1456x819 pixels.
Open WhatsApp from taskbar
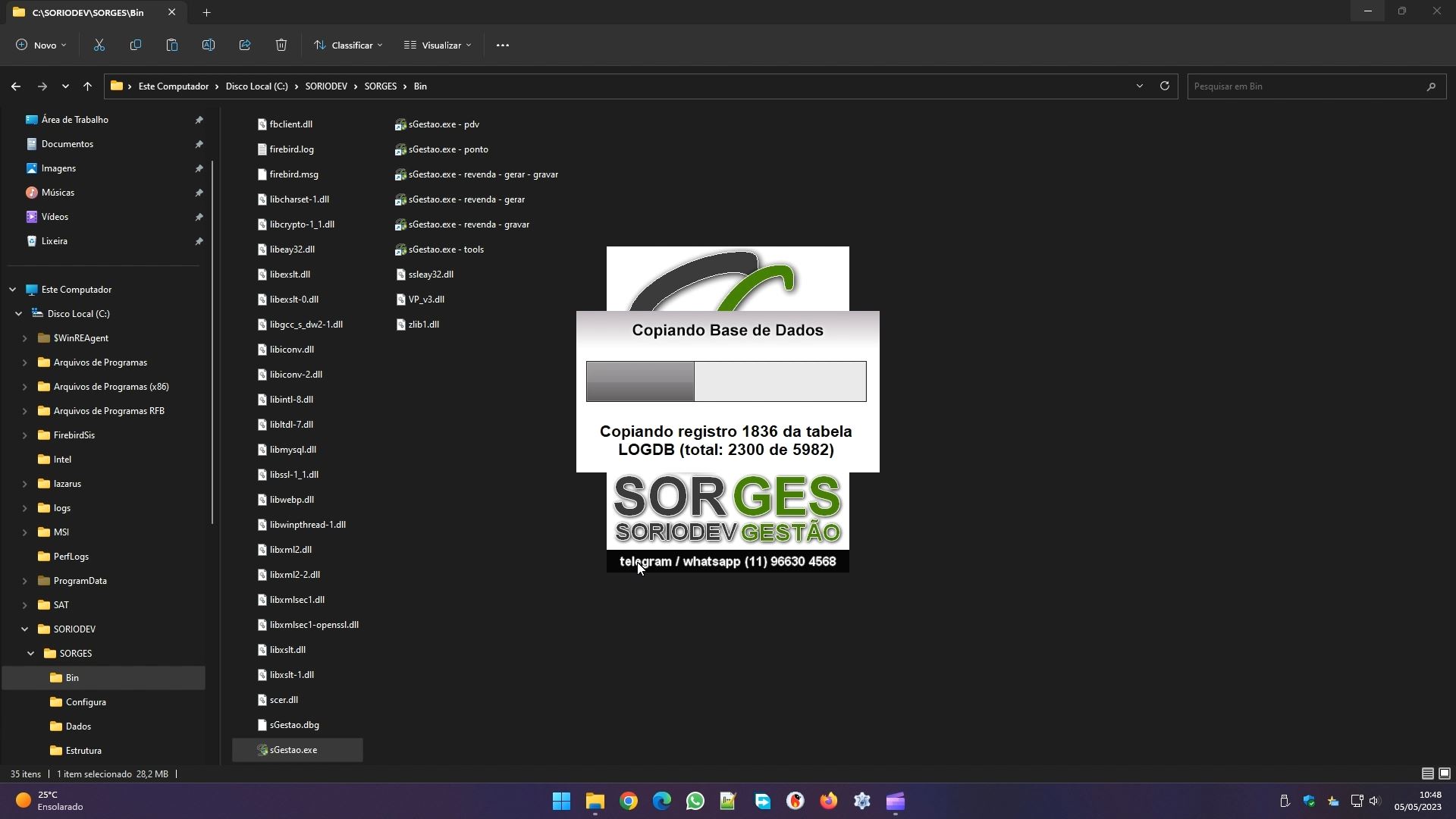[x=695, y=802]
